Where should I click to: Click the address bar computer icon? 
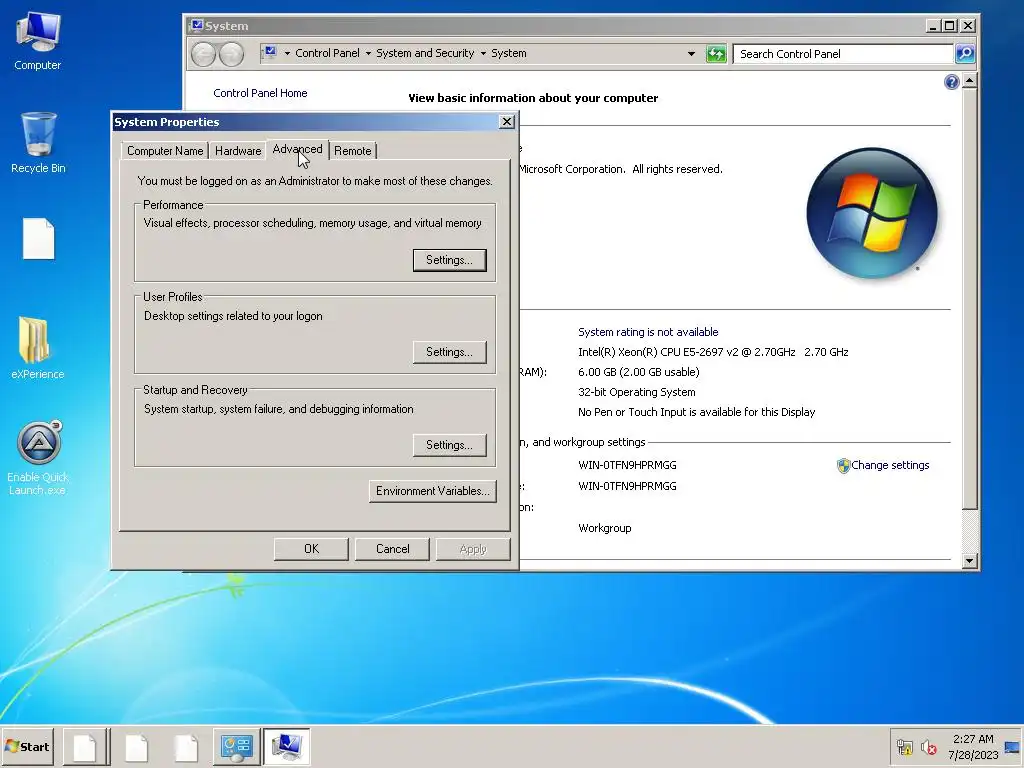(270, 53)
